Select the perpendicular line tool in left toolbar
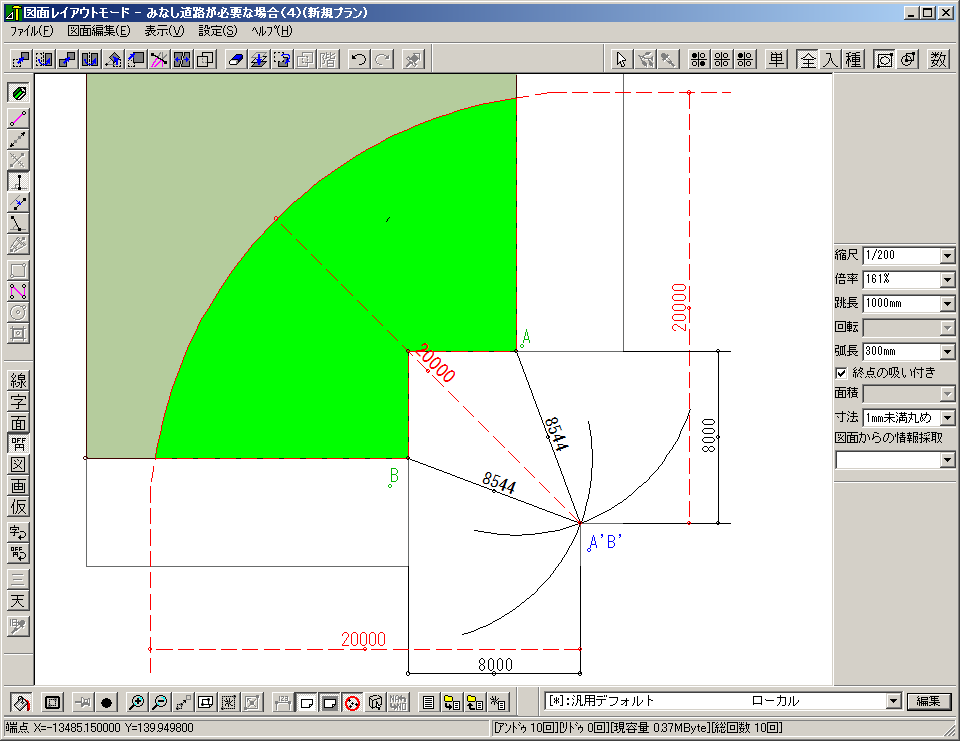960x741 pixels. 18,181
